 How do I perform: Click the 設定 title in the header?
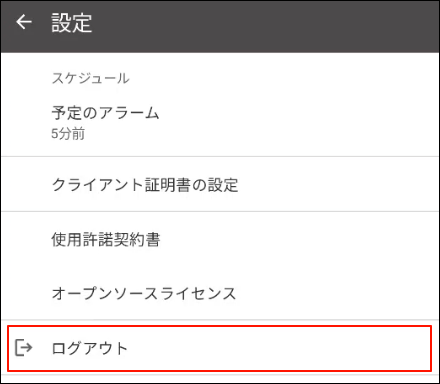pyautogui.click(x=71, y=23)
